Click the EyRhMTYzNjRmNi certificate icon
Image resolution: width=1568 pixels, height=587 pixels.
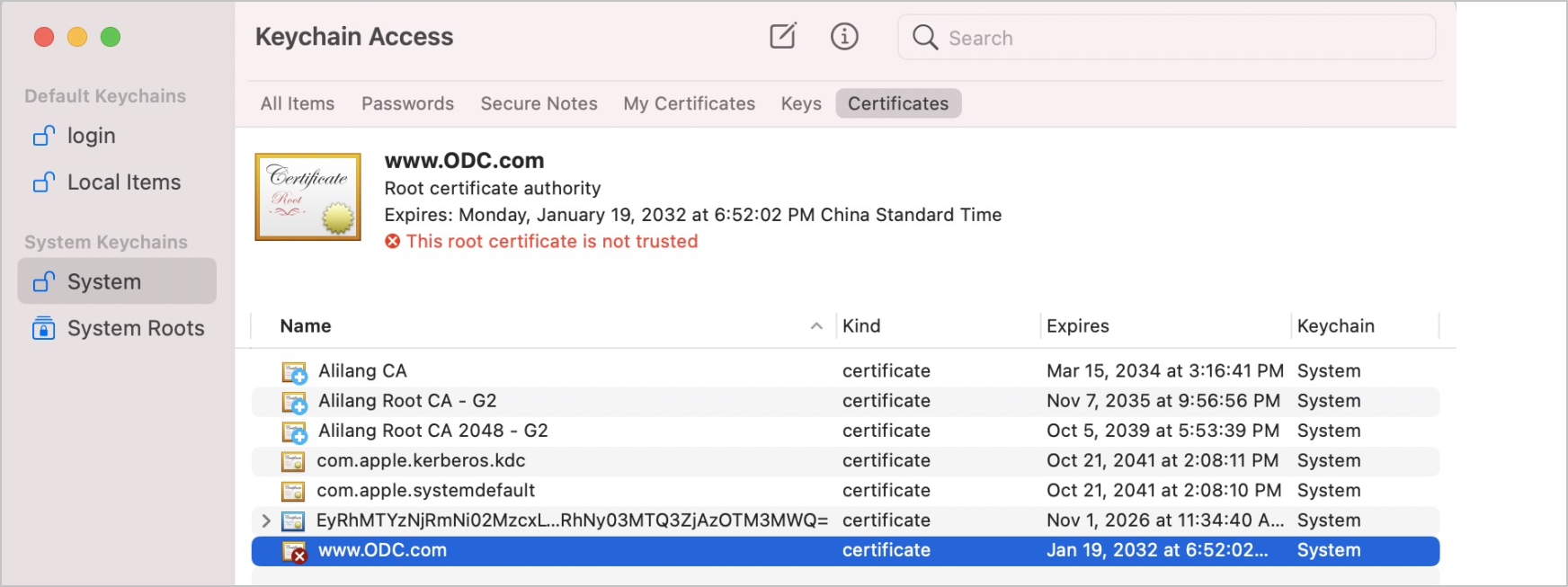(293, 520)
